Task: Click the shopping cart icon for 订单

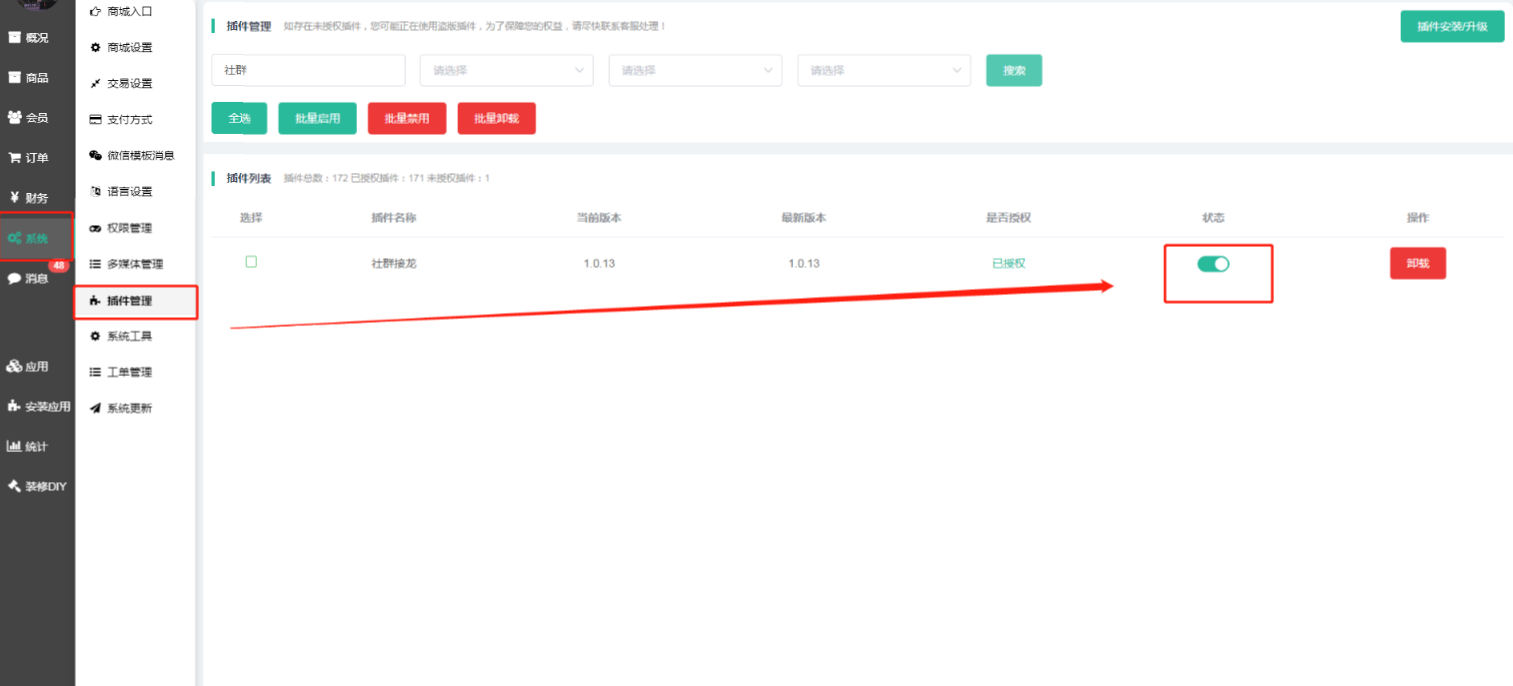Action: tap(15, 157)
